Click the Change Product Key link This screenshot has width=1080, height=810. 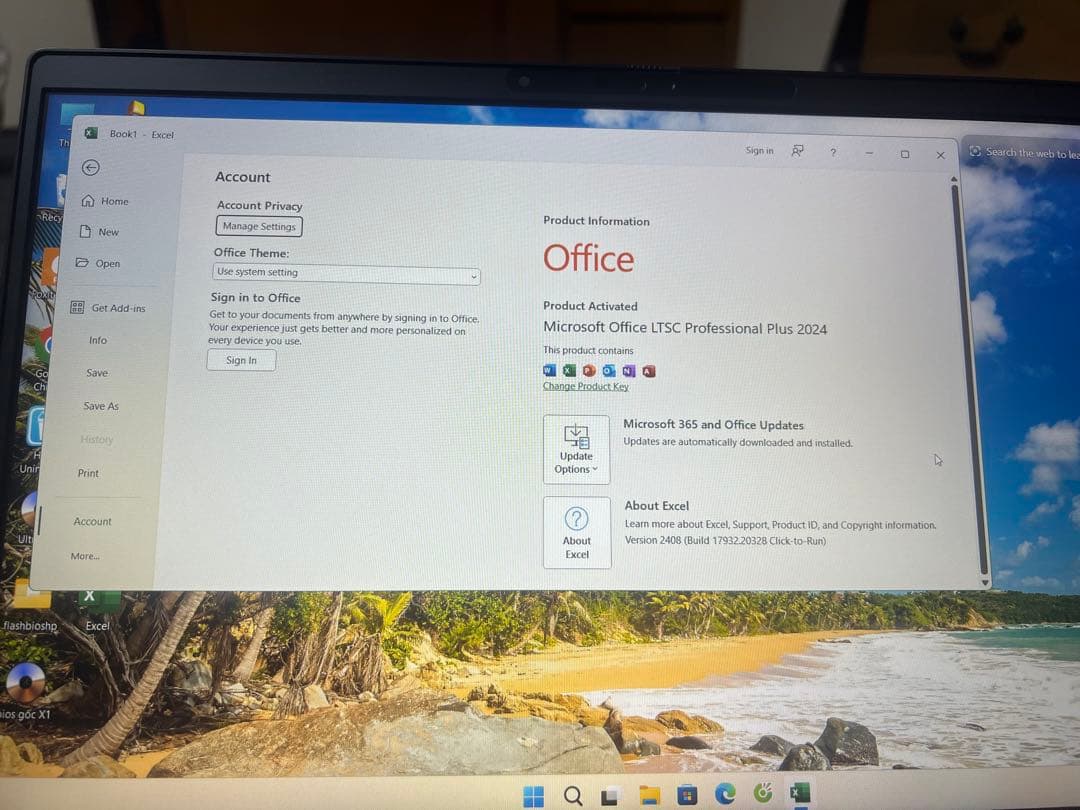click(585, 386)
